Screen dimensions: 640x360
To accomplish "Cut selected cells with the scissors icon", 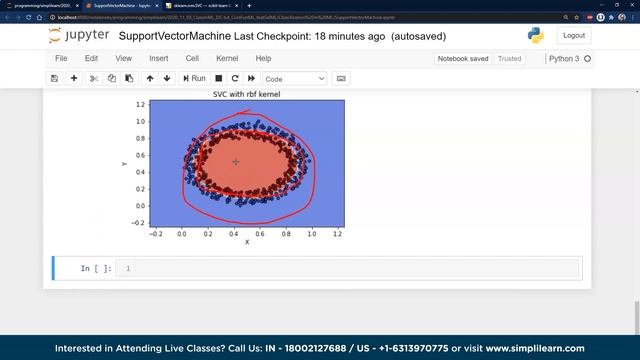I will coord(94,78).
